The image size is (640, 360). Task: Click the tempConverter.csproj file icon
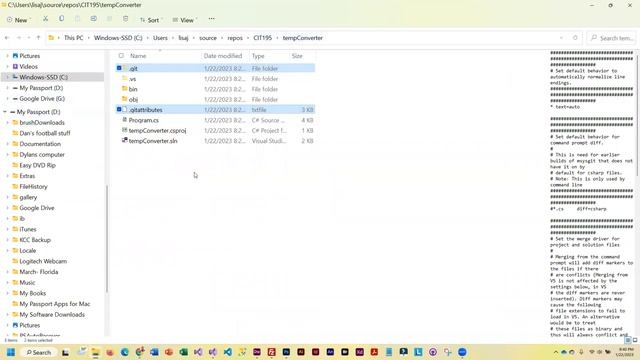[125, 130]
